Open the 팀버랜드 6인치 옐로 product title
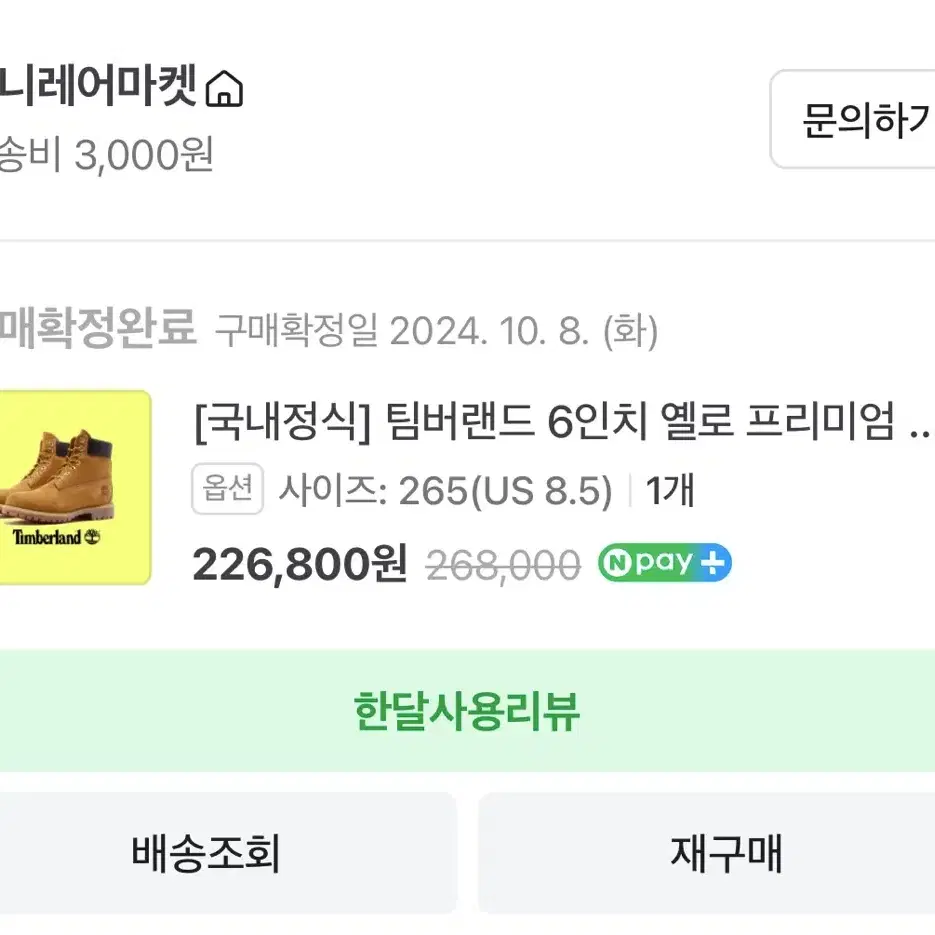This screenshot has width=935, height=935. 544,422
